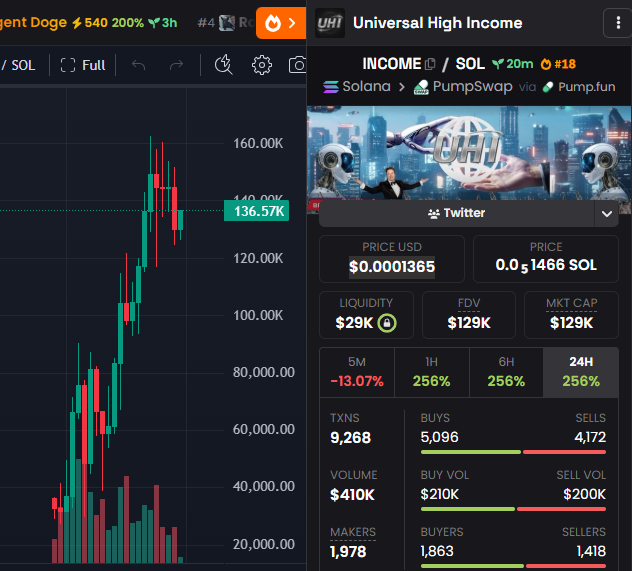Click the SOL price value box
The width and height of the screenshot is (632, 571).
[x=546, y=259]
